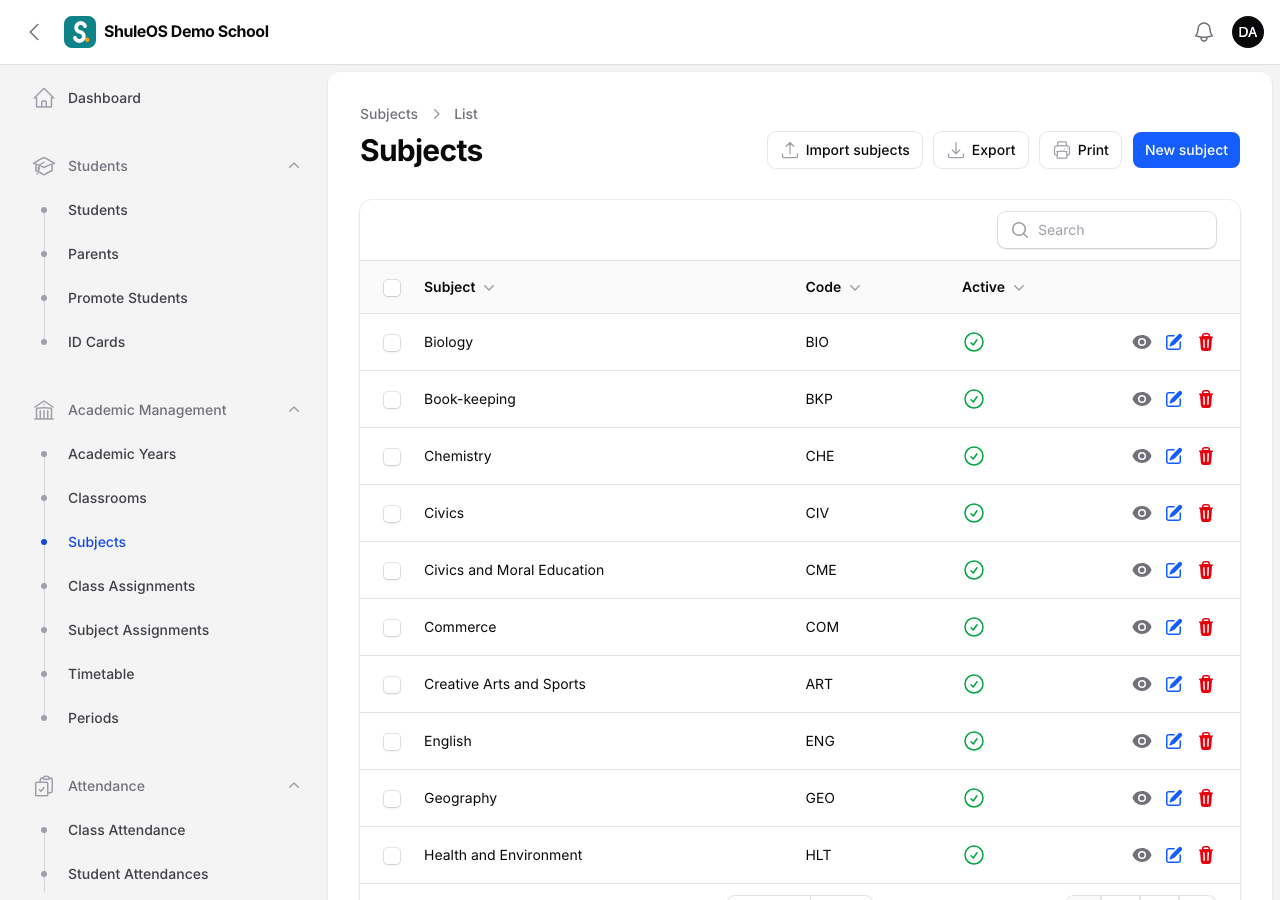Click the Academic Management building icon
This screenshot has width=1280, height=900.
[x=44, y=410]
